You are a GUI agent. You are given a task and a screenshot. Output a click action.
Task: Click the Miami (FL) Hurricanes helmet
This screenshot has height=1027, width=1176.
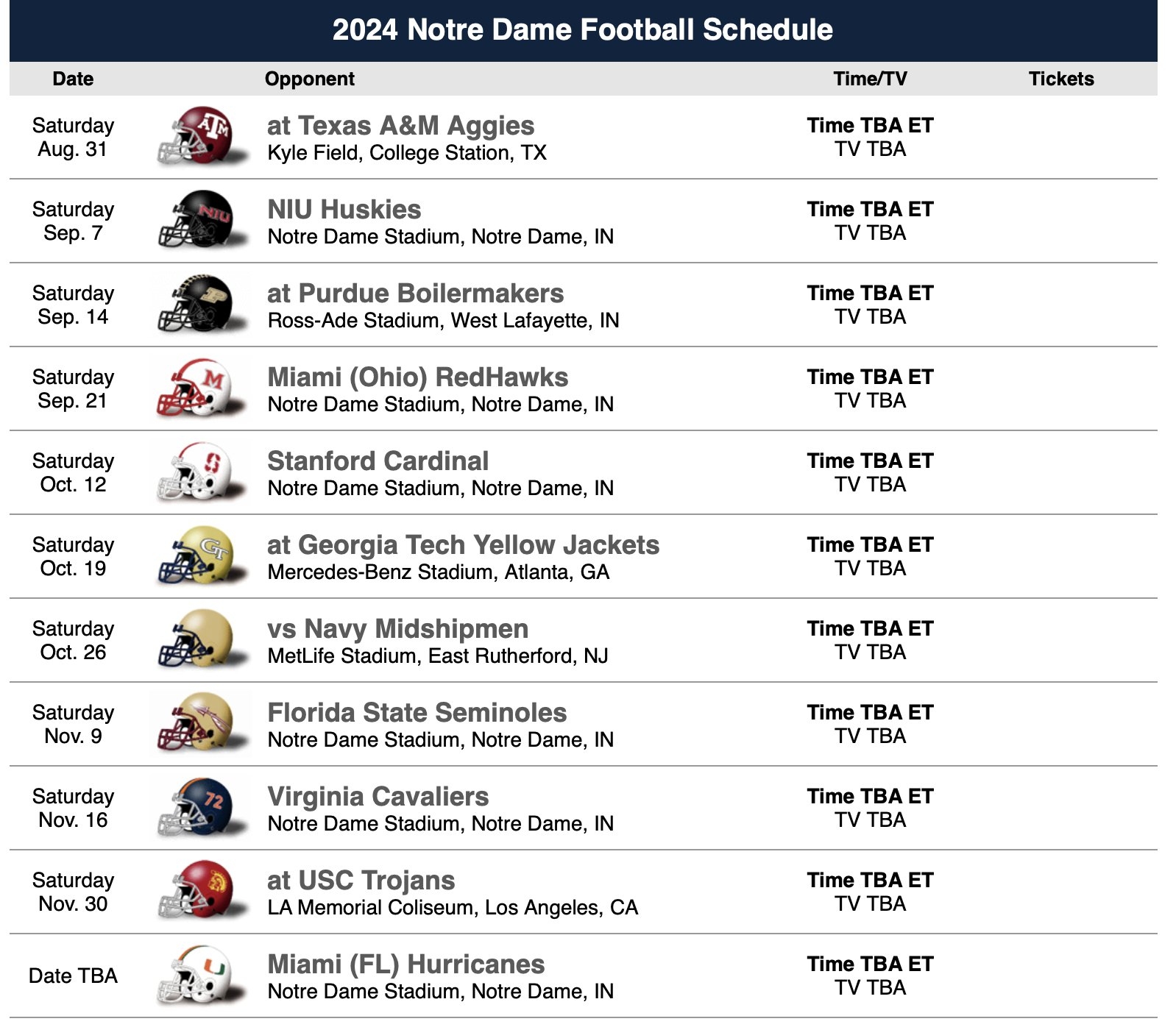(199, 976)
